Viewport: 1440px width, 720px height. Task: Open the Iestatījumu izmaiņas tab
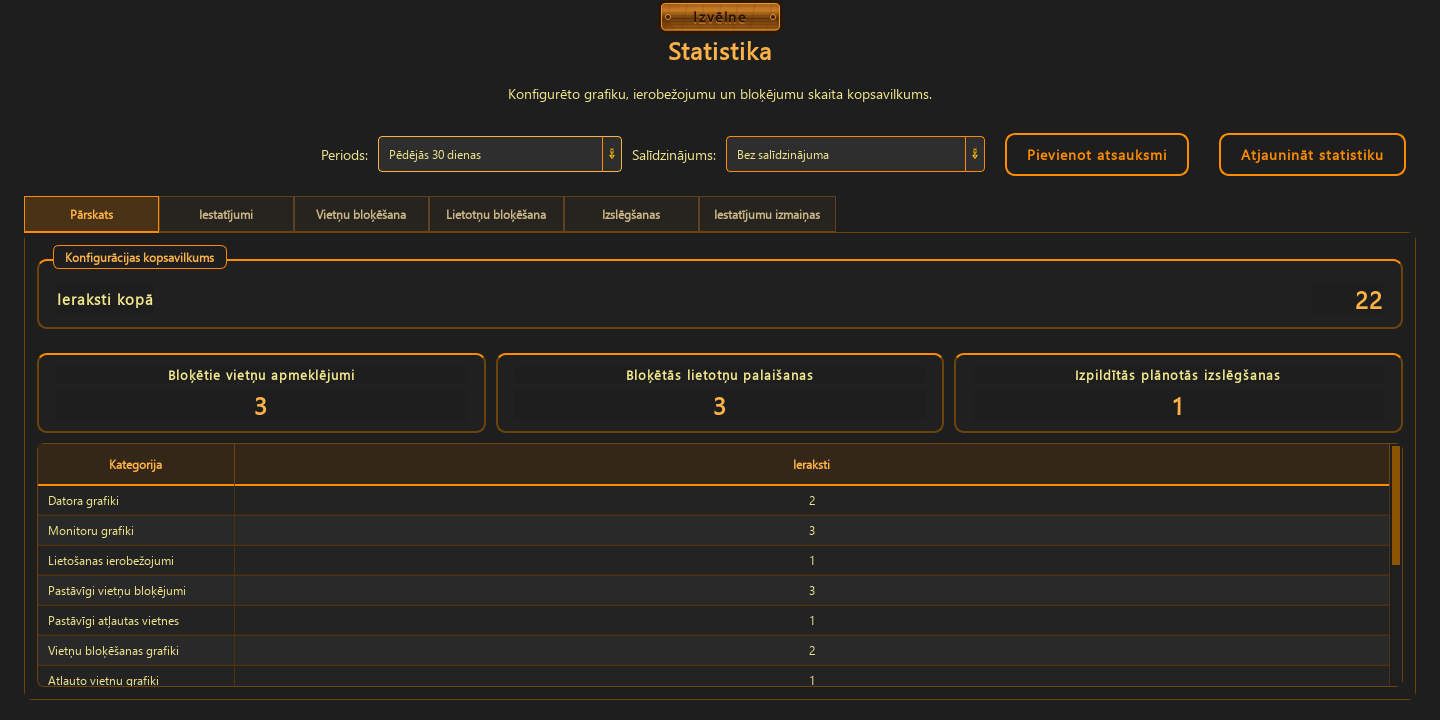coord(767,215)
